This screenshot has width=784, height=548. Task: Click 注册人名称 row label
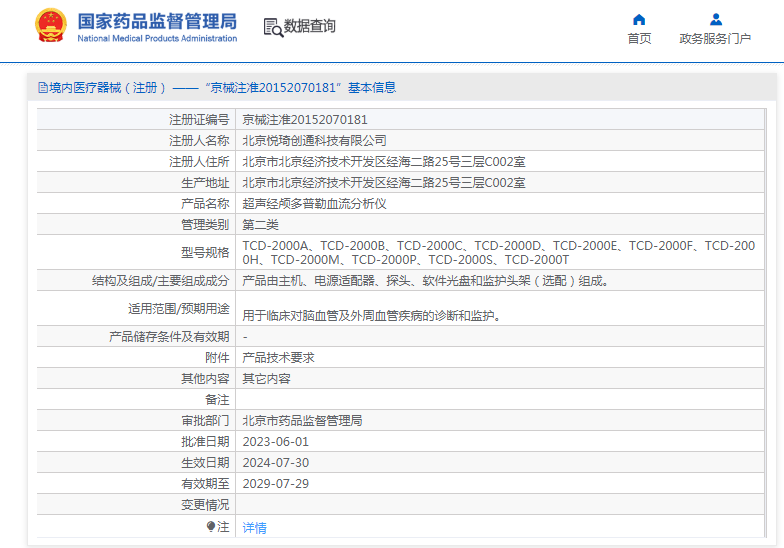198,141
